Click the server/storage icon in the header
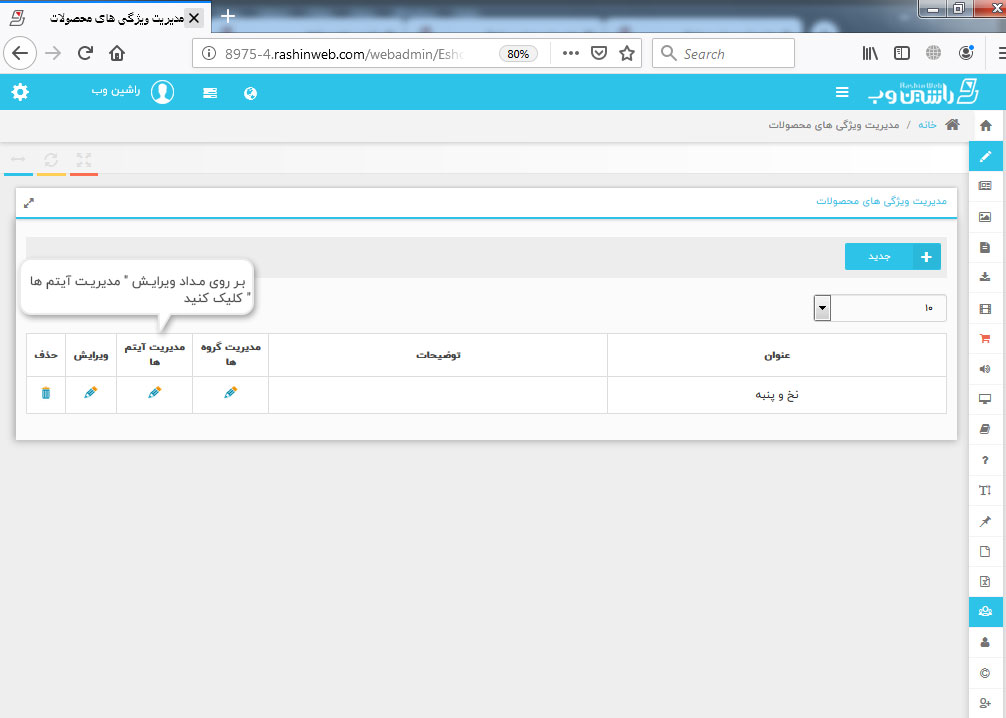This screenshot has height=718, width=1006. point(210,93)
